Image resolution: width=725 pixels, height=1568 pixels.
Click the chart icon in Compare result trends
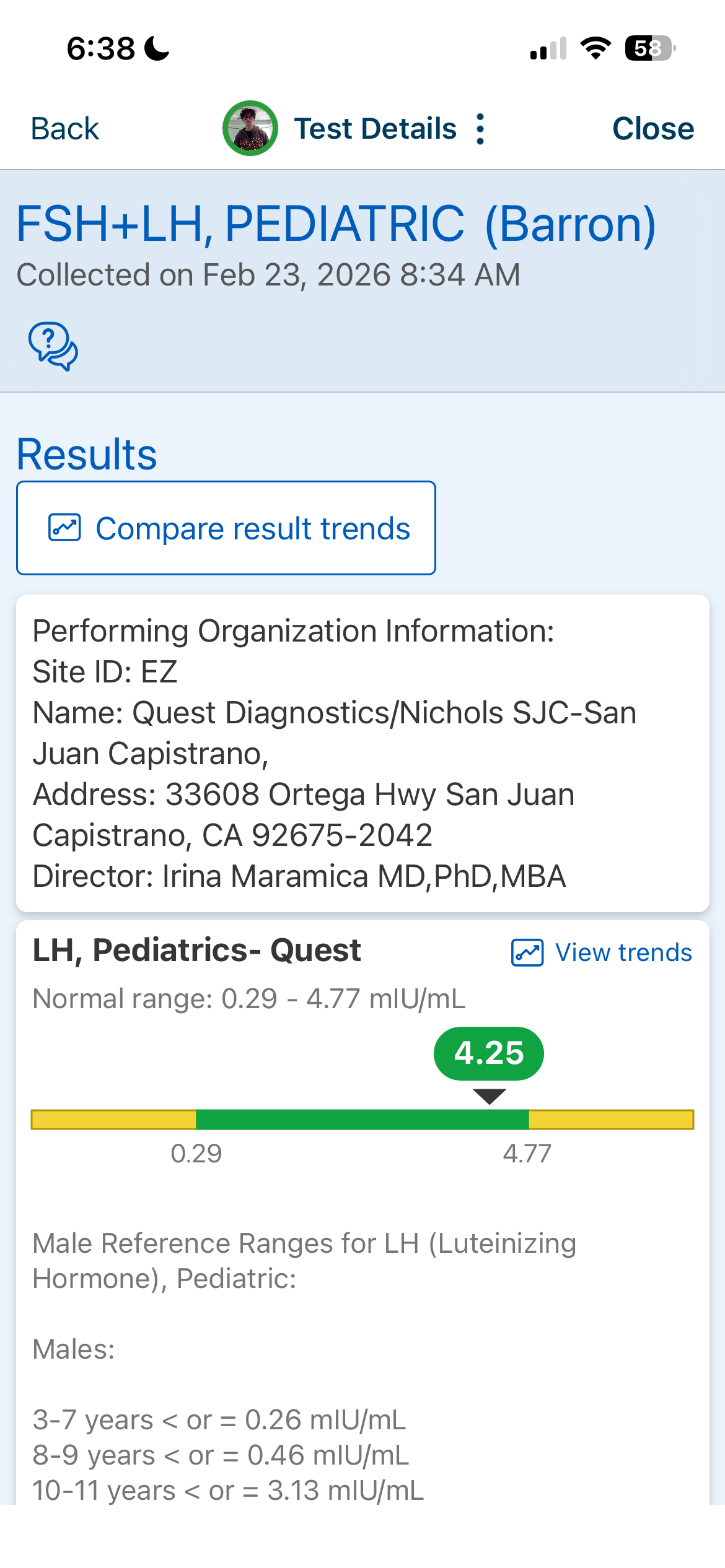[64, 528]
